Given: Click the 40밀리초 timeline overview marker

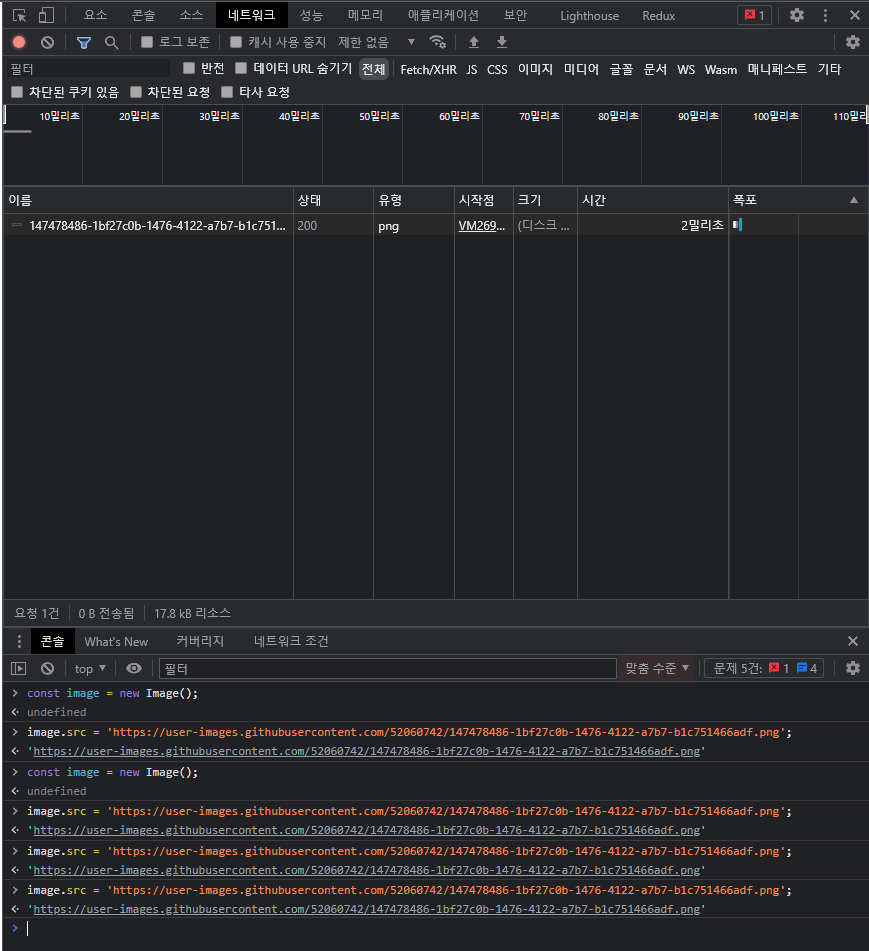Looking at the screenshot, I should pos(299,116).
